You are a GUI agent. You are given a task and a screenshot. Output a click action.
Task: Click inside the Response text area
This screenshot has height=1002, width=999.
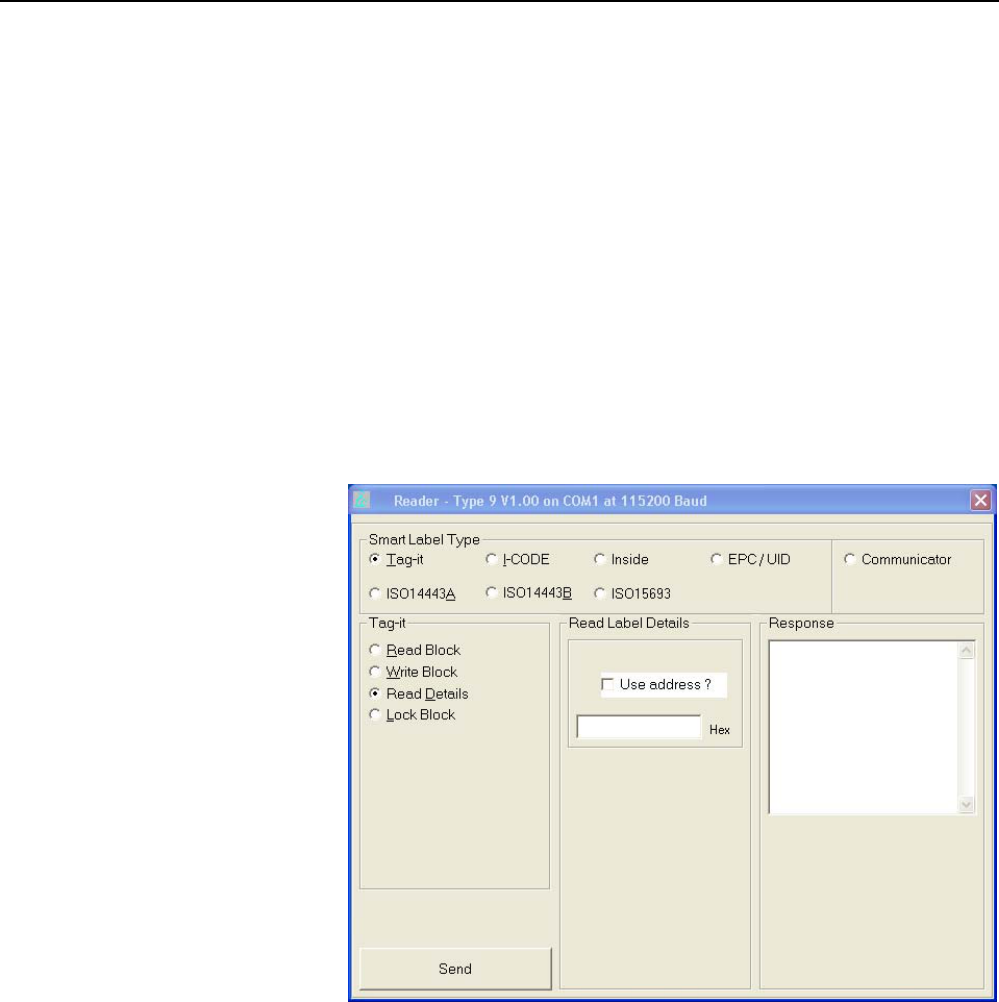tap(863, 727)
